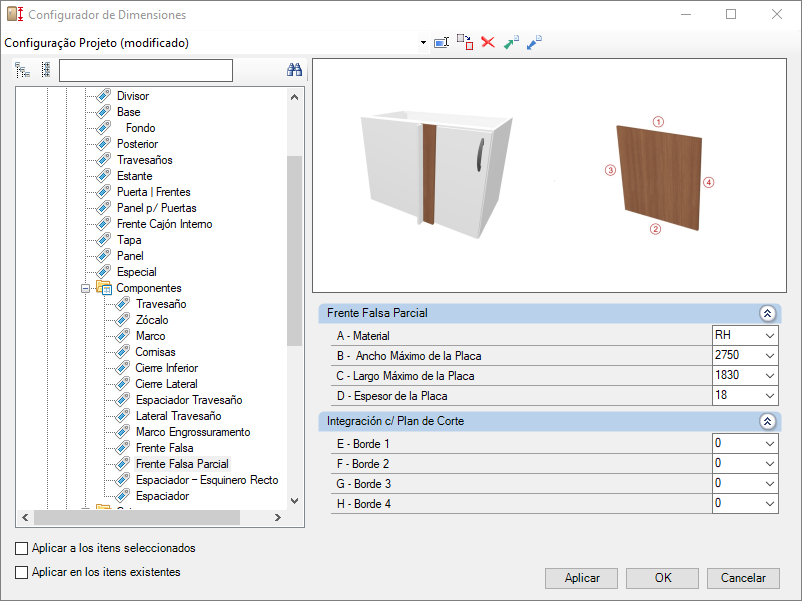802x601 pixels.
Task: Collapse the Componentes tree folder
Action: click(85, 288)
